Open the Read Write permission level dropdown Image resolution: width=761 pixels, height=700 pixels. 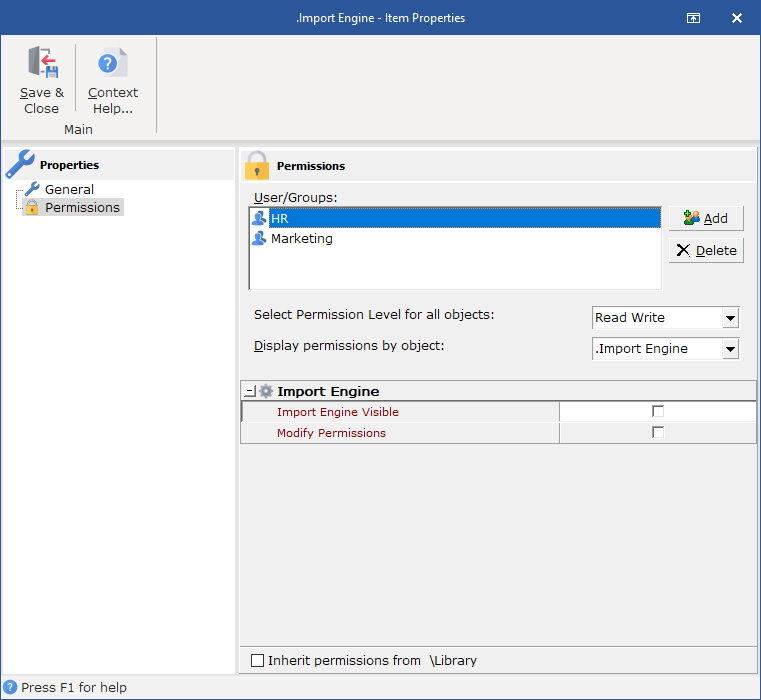pyautogui.click(x=730, y=318)
